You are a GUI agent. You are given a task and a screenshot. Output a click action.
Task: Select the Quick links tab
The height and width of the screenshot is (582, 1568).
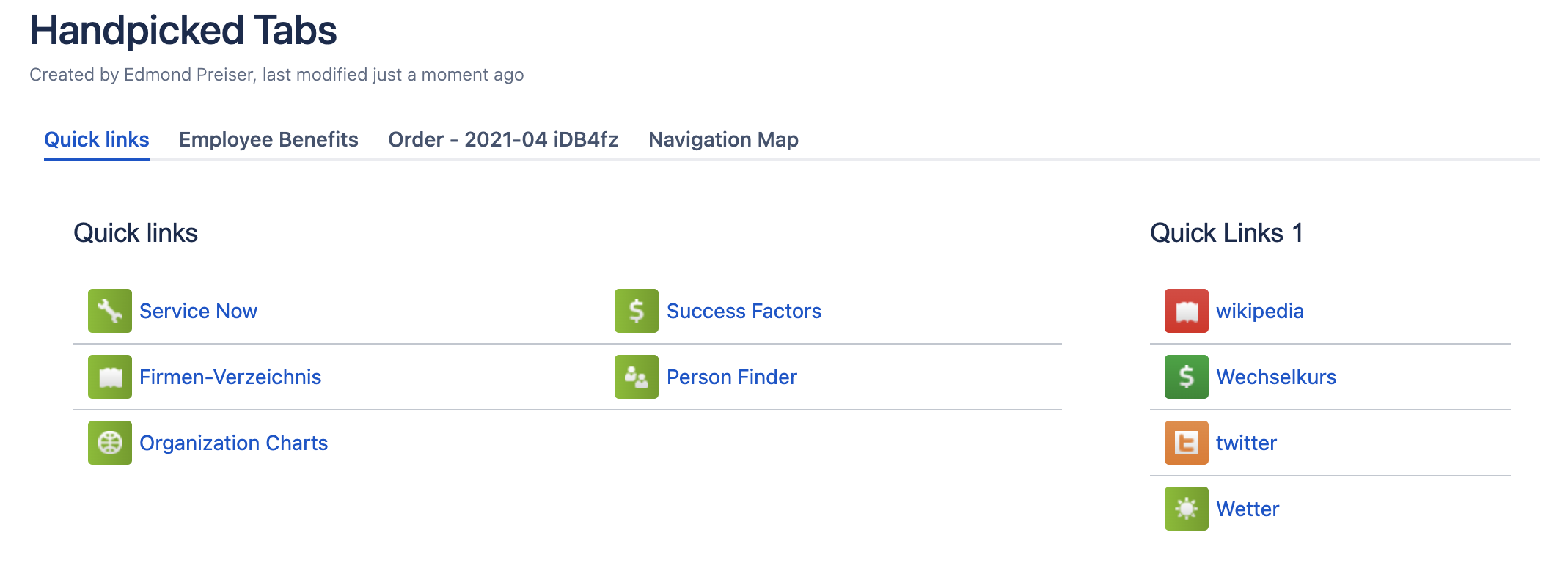pyautogui.click(x=97, y=139)
